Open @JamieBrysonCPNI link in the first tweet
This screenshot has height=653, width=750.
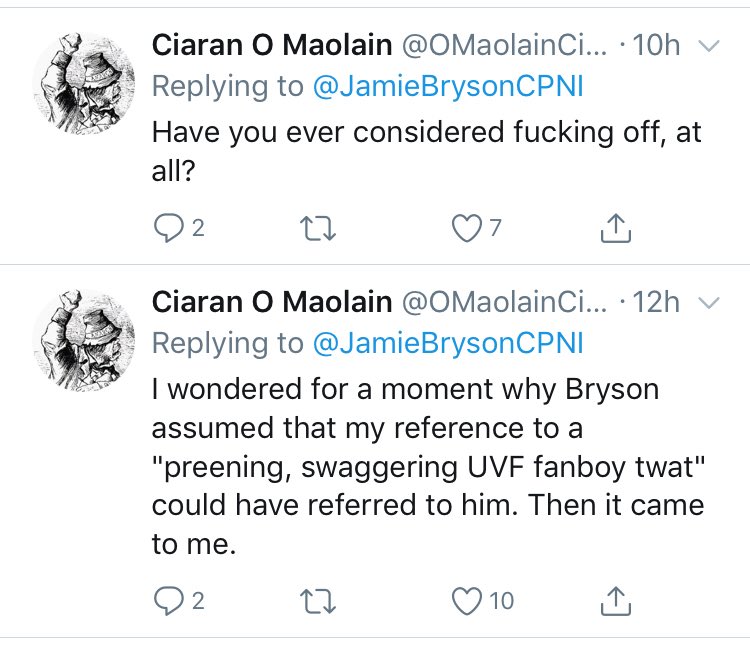pos(447,86)
